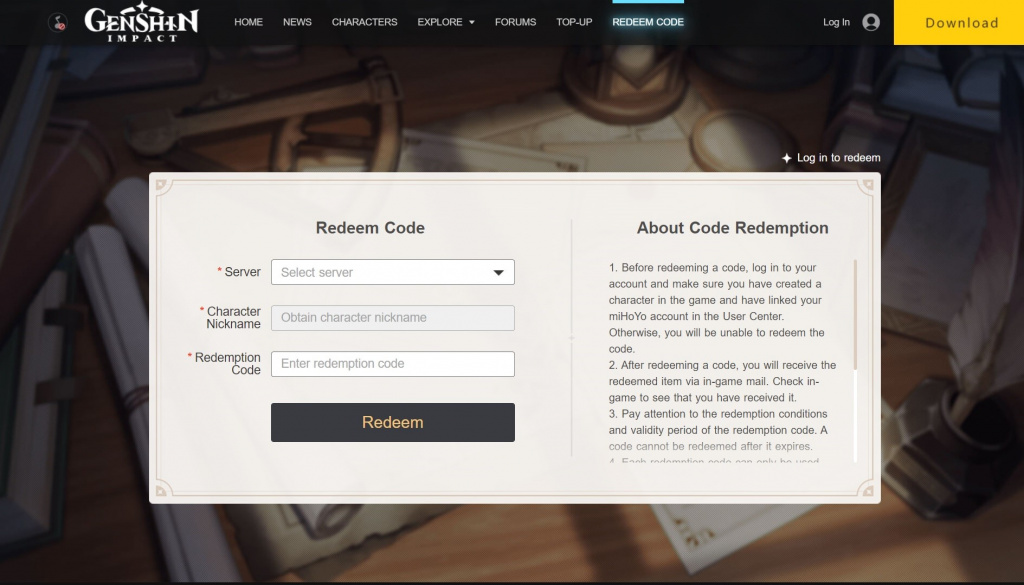Visit the FORUMS link in navigation
The height and width of the screenshot is (585, 1024).
click(515, 22)
